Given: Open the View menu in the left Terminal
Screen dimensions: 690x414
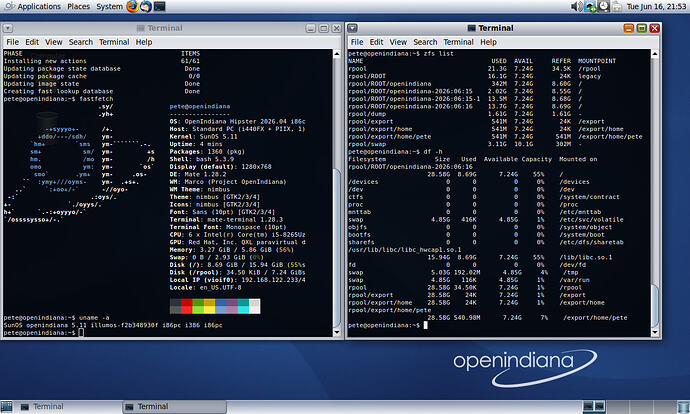Looking at the screenshot, I should pos(53,42).
